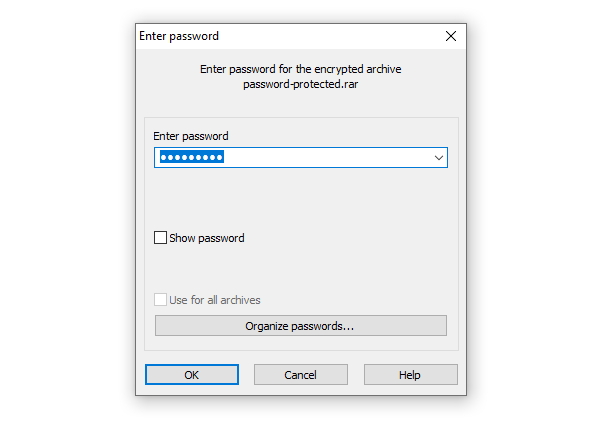This screenshot has width=604, height=423.
Task: Open the password history dropdown arrow
Action: (438, 158)
